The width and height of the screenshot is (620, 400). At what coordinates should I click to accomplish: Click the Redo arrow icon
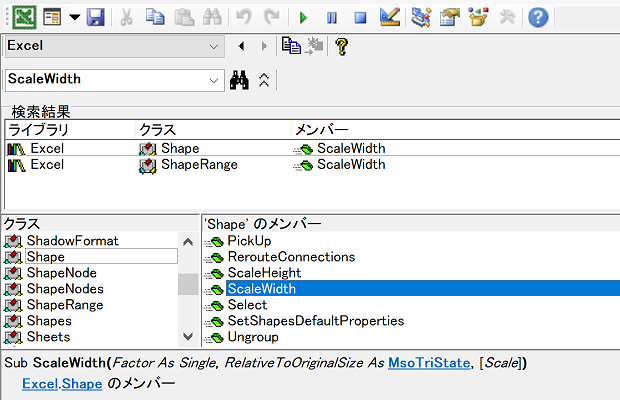[272, 17]
